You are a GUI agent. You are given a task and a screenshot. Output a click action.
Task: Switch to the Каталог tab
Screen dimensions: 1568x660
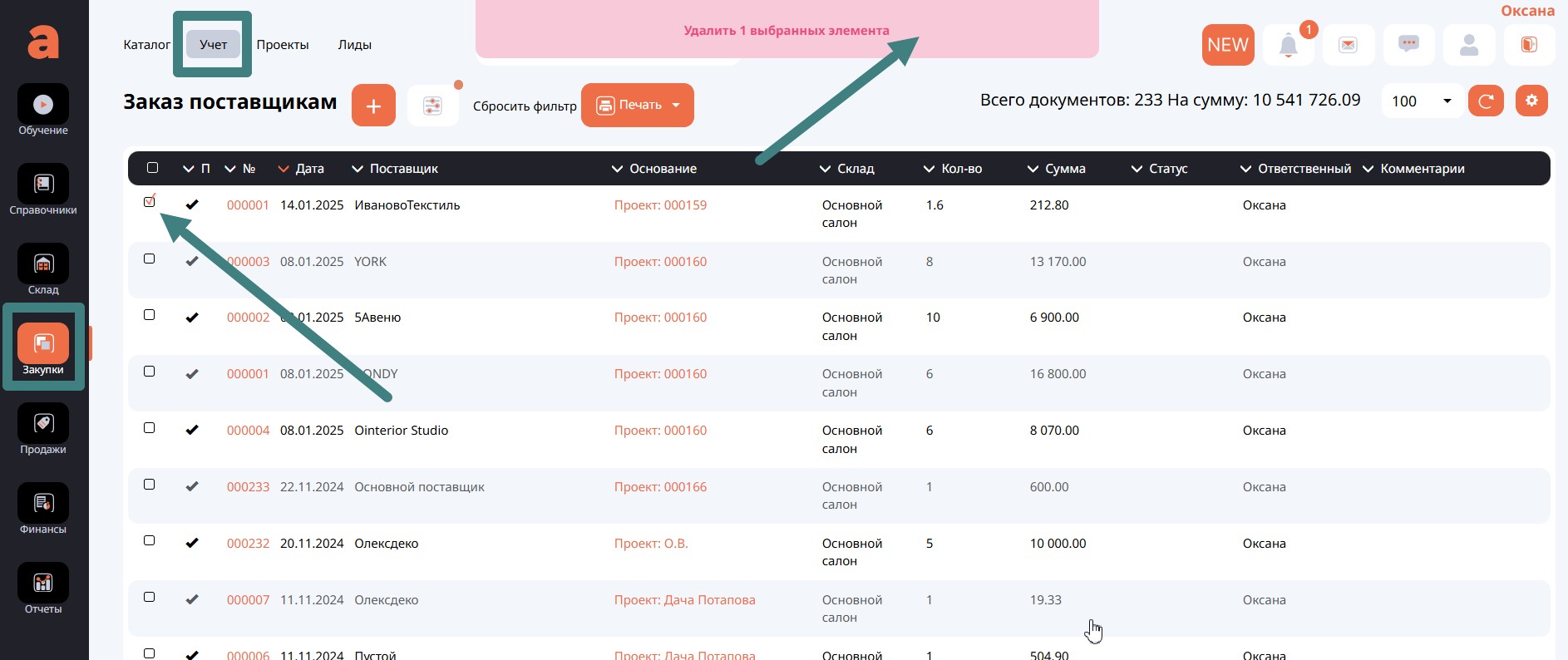tap(146, 45)
